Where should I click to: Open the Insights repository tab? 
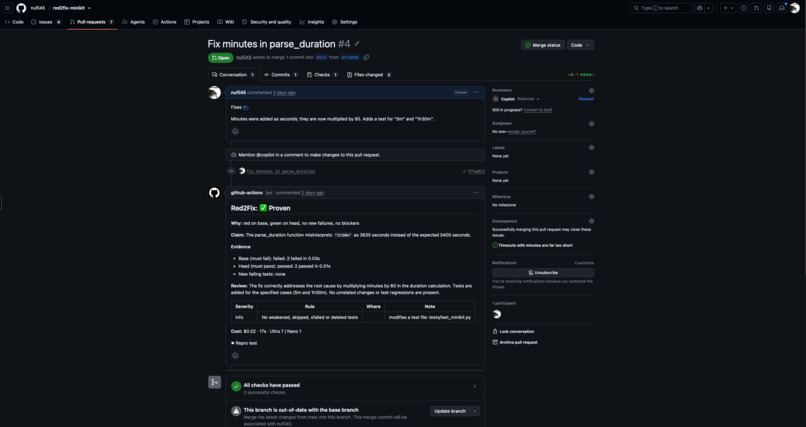click(312, 22)
